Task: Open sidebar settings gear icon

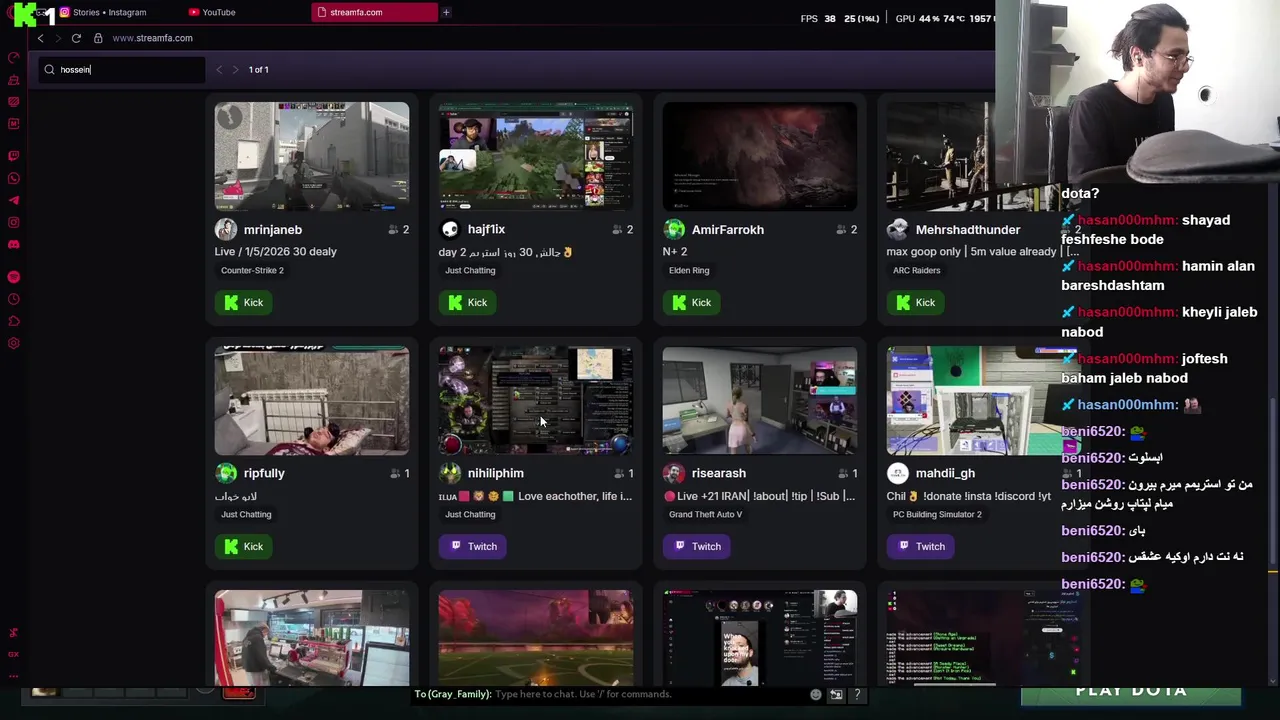Action: click(x=14, y=343)
